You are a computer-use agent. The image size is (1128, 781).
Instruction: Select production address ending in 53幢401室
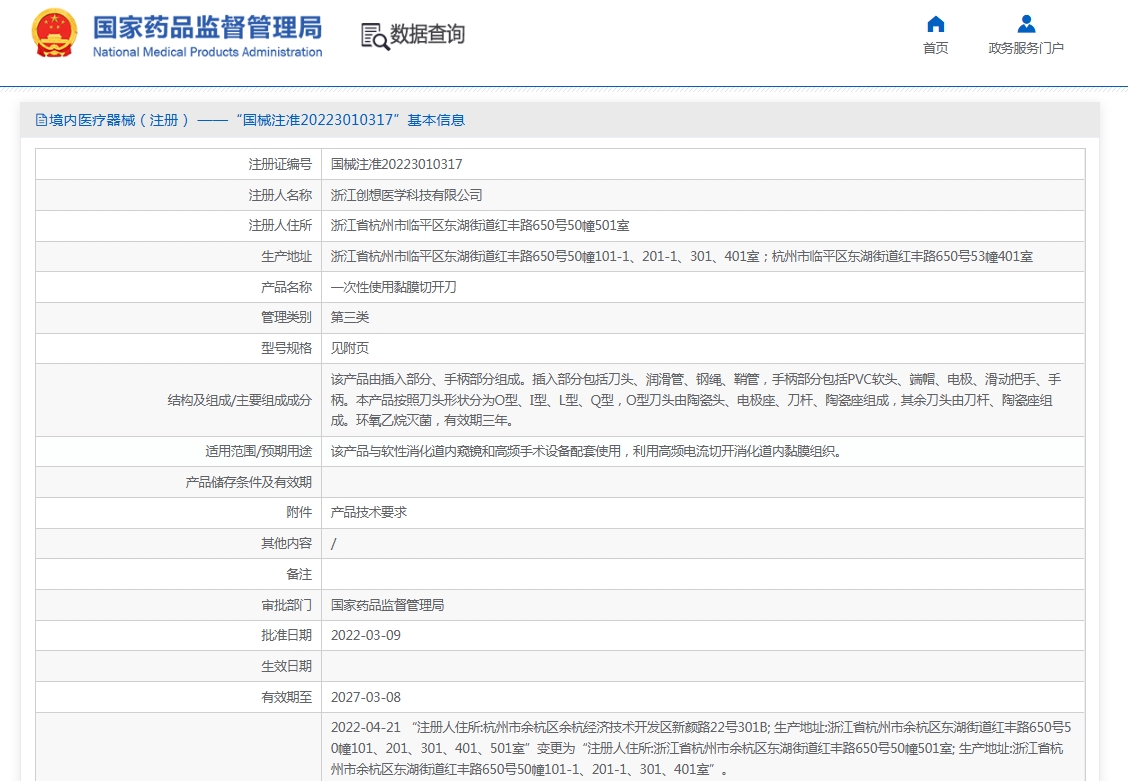(681, 257)
